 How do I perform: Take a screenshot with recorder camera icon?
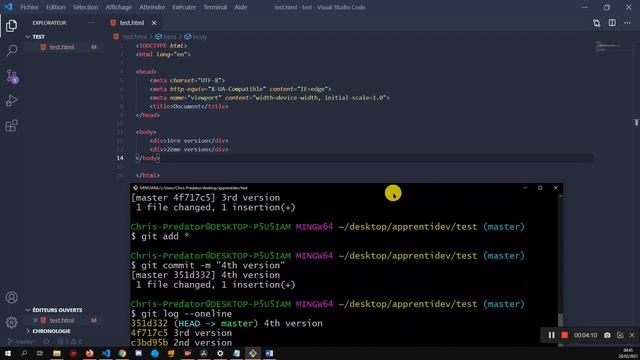point(607,335)
